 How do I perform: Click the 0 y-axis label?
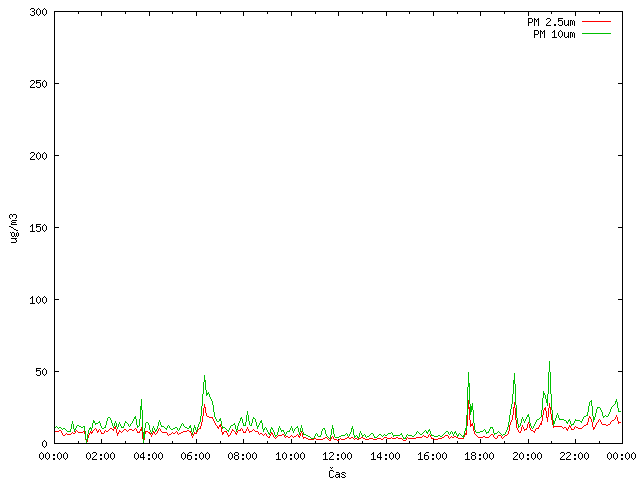click(44, 444)
